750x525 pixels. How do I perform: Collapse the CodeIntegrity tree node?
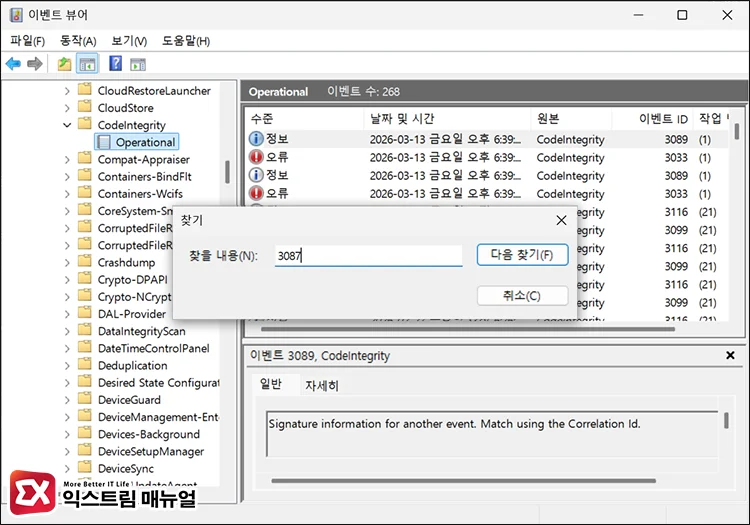[x=67, y=125]
